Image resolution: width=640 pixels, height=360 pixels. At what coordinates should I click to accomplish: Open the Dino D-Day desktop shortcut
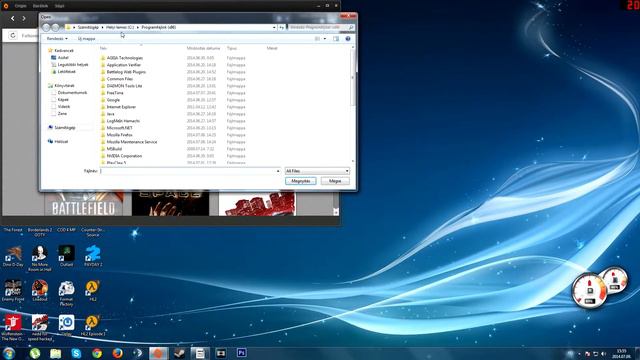13,256
